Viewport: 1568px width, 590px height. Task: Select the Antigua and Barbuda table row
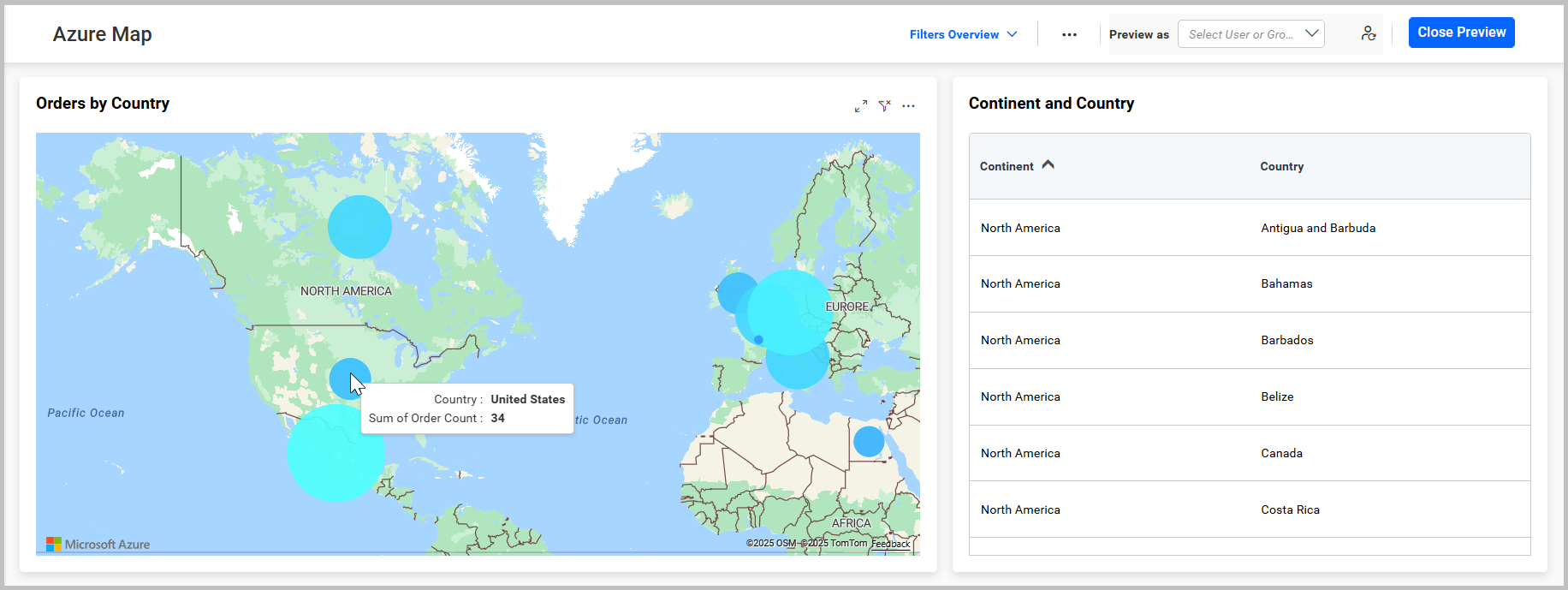point(1249,228)
